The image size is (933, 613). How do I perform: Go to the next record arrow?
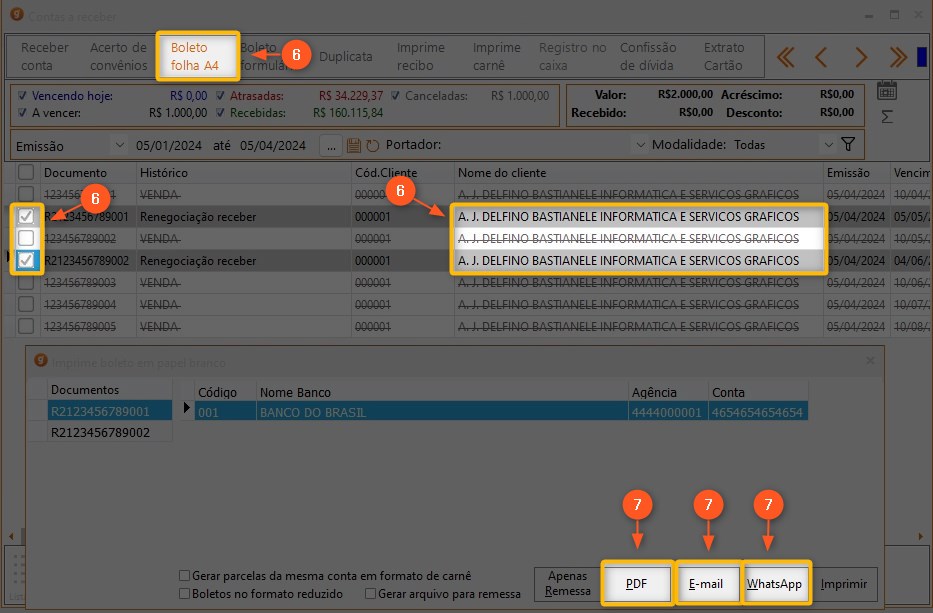pos(860,57)
